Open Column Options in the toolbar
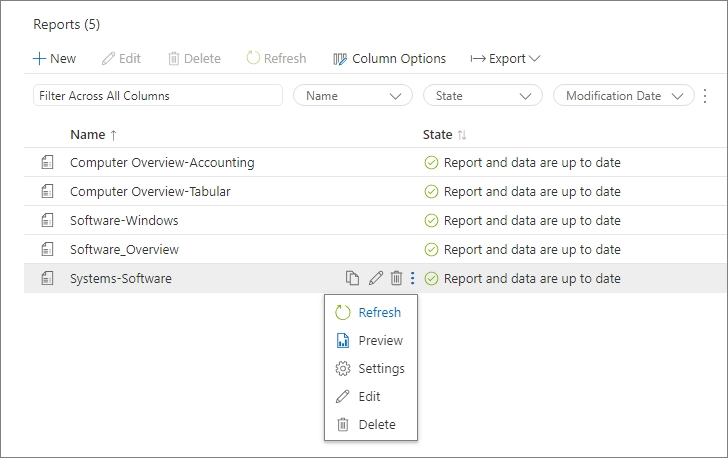The height and width of the screenshot is (458, 728). point(389,58)
